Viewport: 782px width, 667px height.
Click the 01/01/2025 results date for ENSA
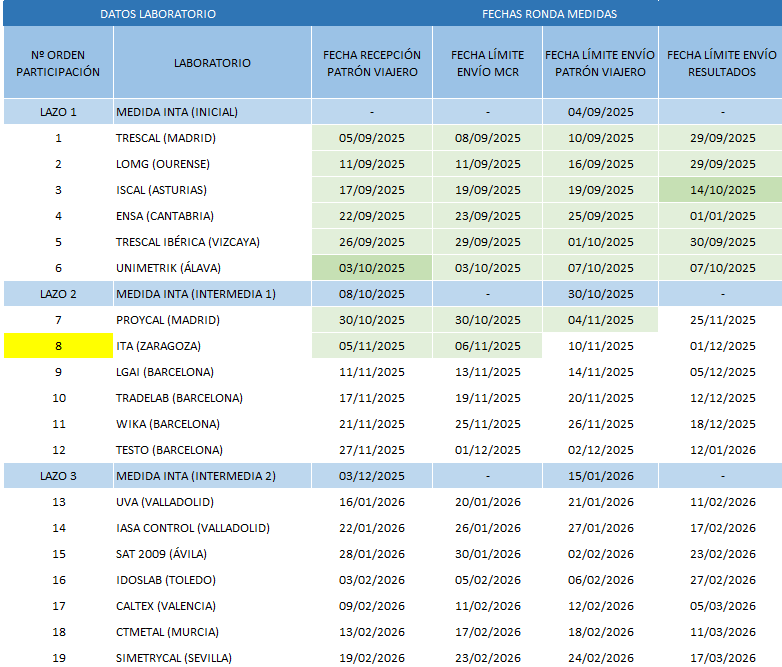(x=721, y=216)
